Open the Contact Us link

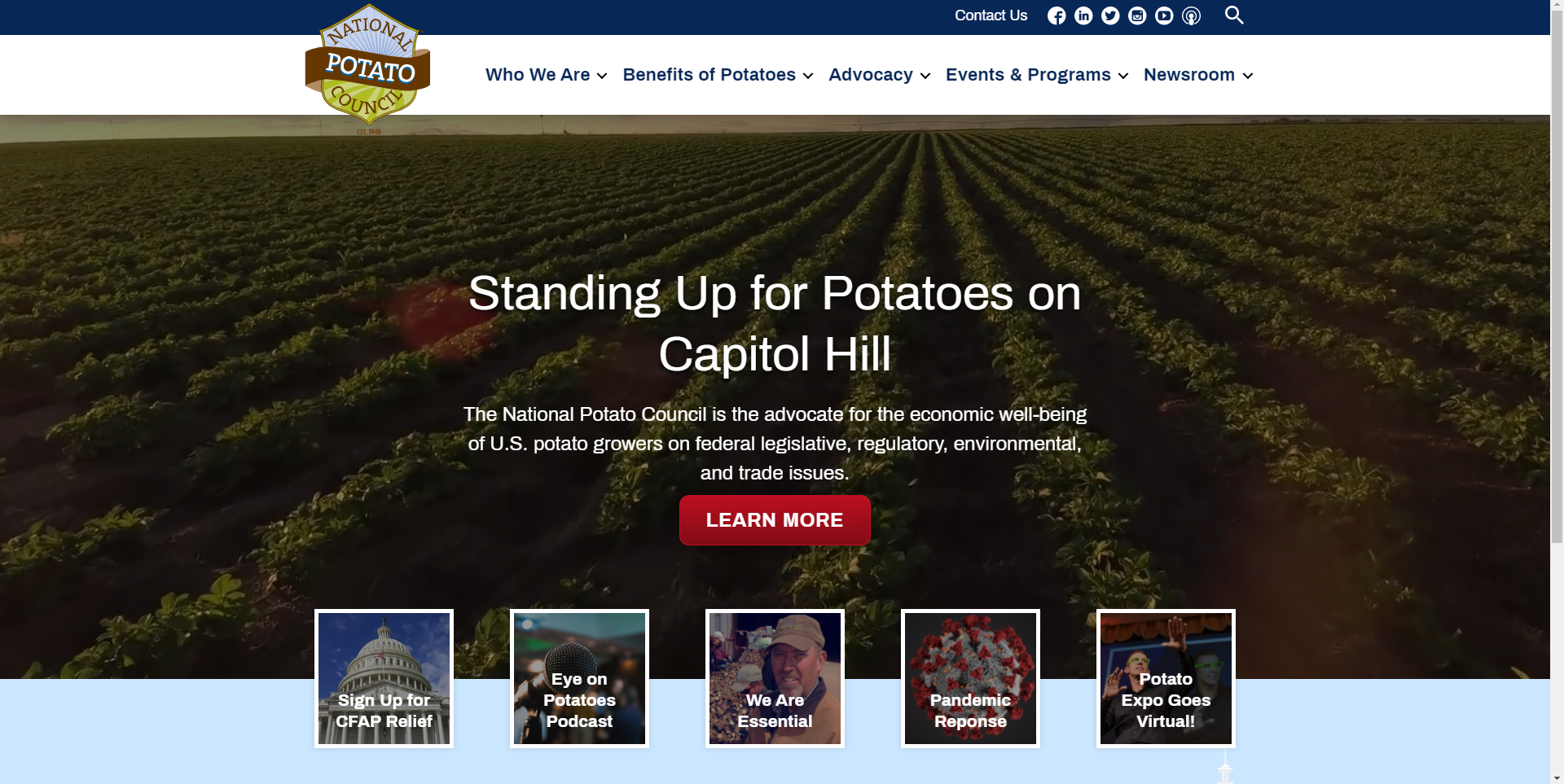(991, 15)
